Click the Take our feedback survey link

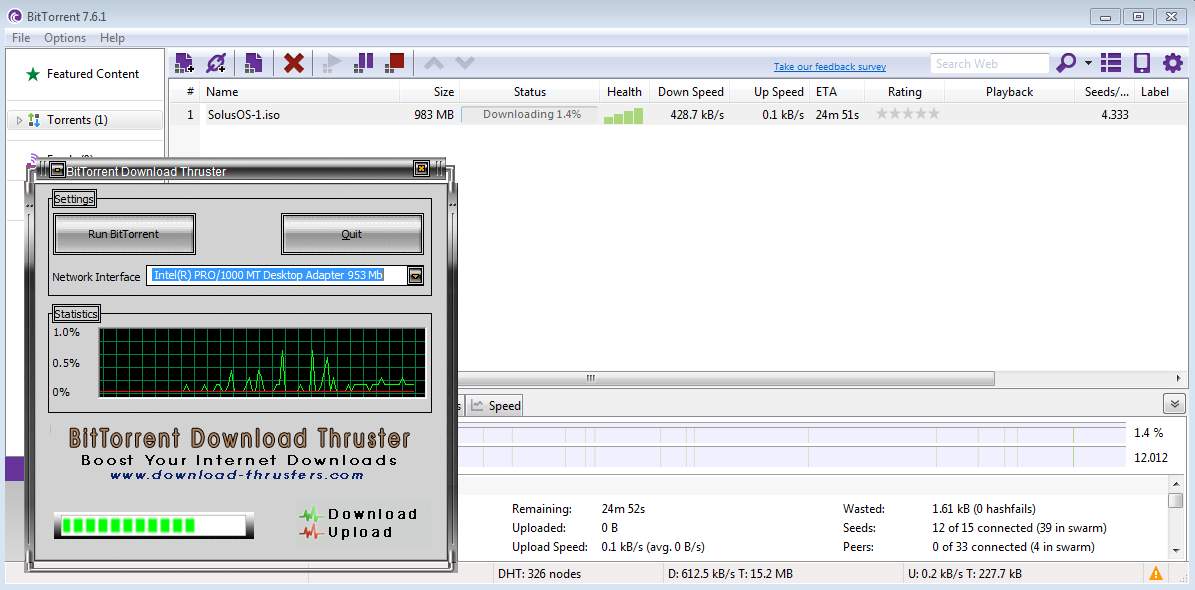pos(829,67)
